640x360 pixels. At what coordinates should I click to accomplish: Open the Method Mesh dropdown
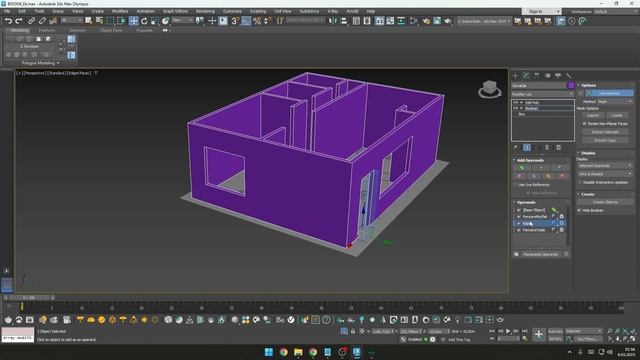615,101
